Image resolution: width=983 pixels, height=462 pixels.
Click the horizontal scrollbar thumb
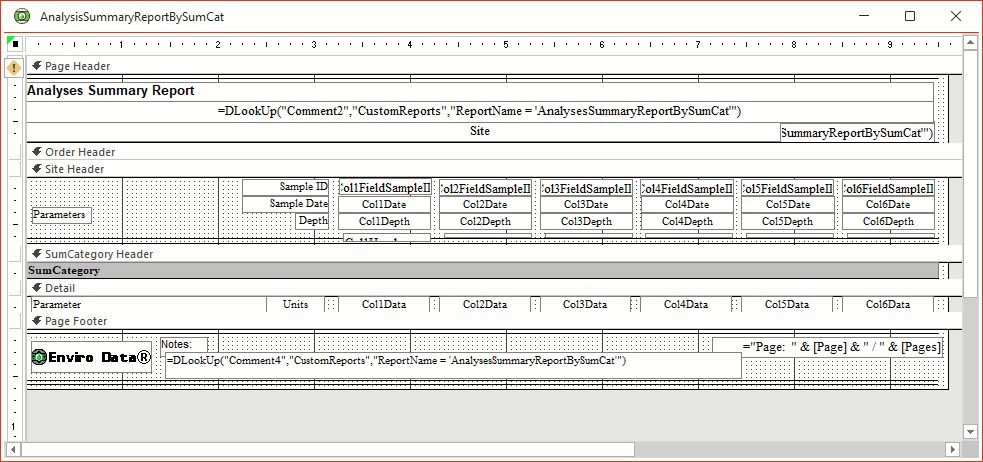[x=328, y=449]
